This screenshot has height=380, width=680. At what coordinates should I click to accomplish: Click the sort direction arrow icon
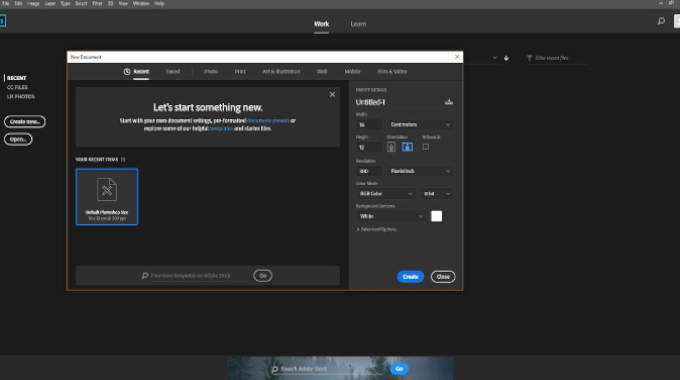[506, 58]
